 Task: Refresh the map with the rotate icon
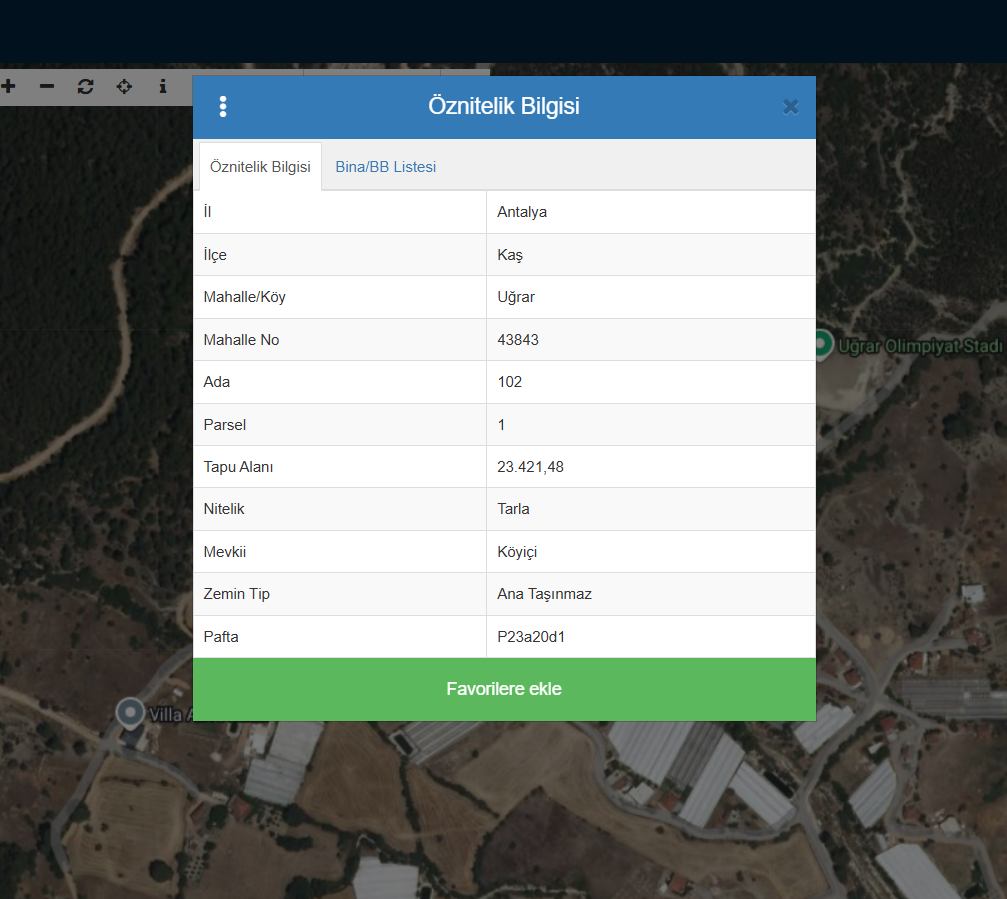point(85,86)
